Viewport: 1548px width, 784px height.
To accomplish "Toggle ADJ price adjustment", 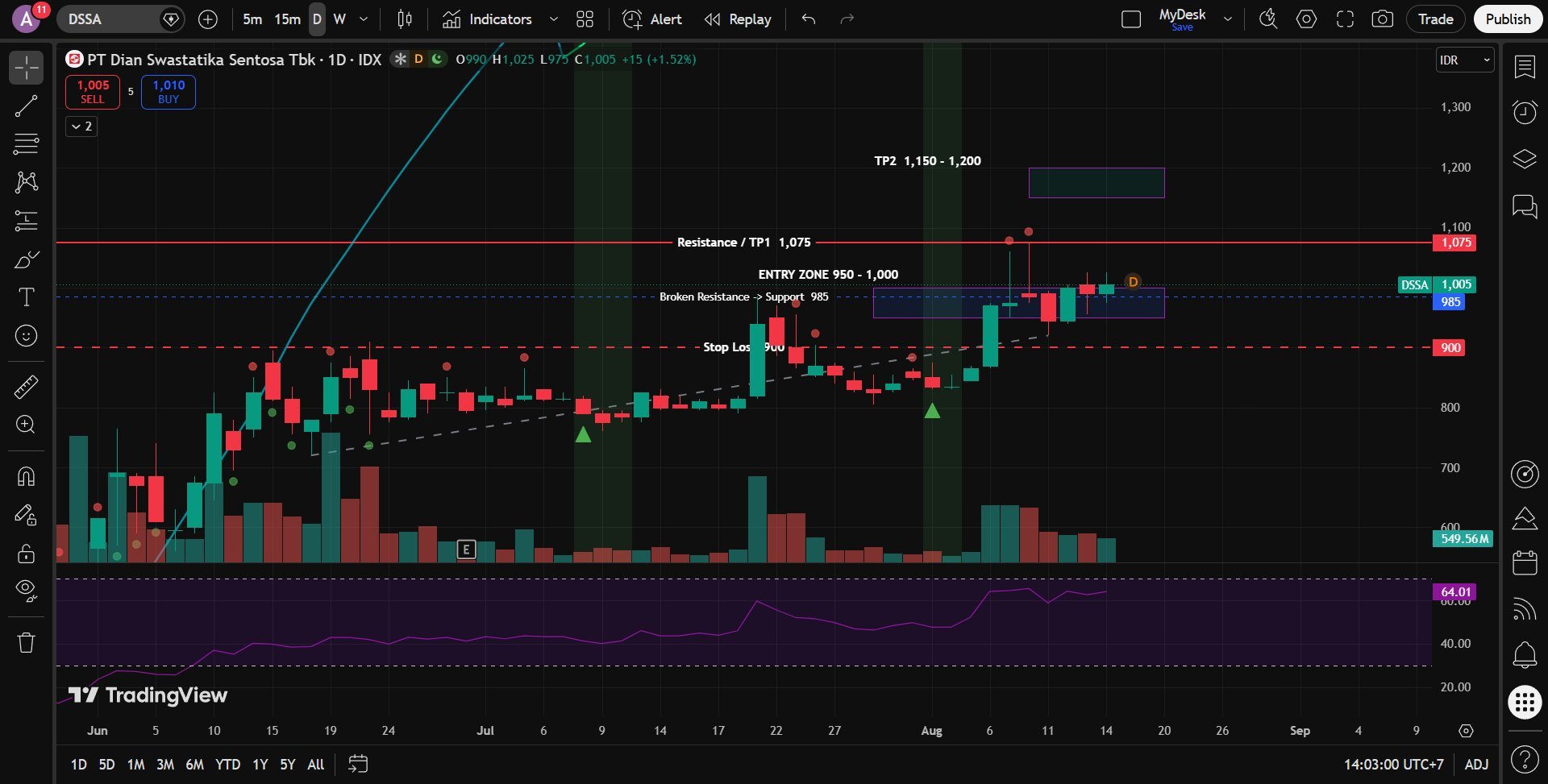I will point(1476,764).
